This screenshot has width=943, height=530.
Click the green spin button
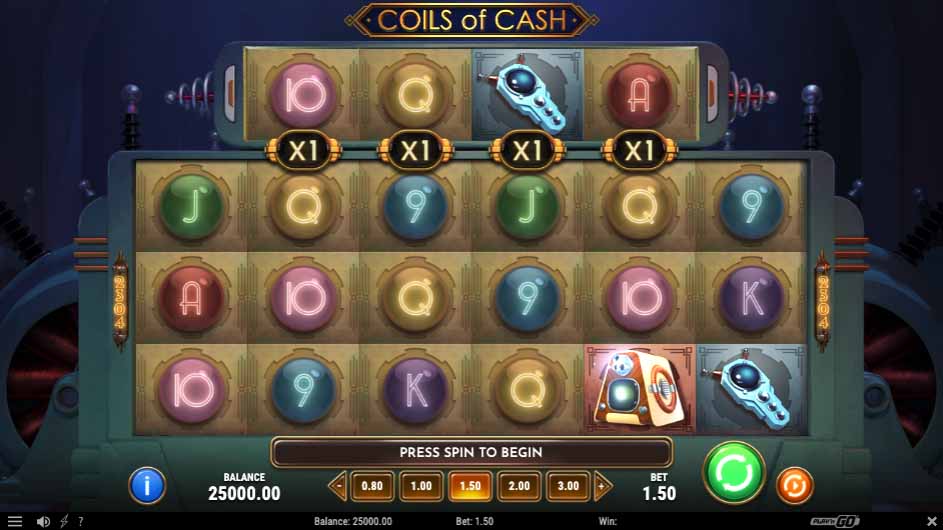coord(734,472)
